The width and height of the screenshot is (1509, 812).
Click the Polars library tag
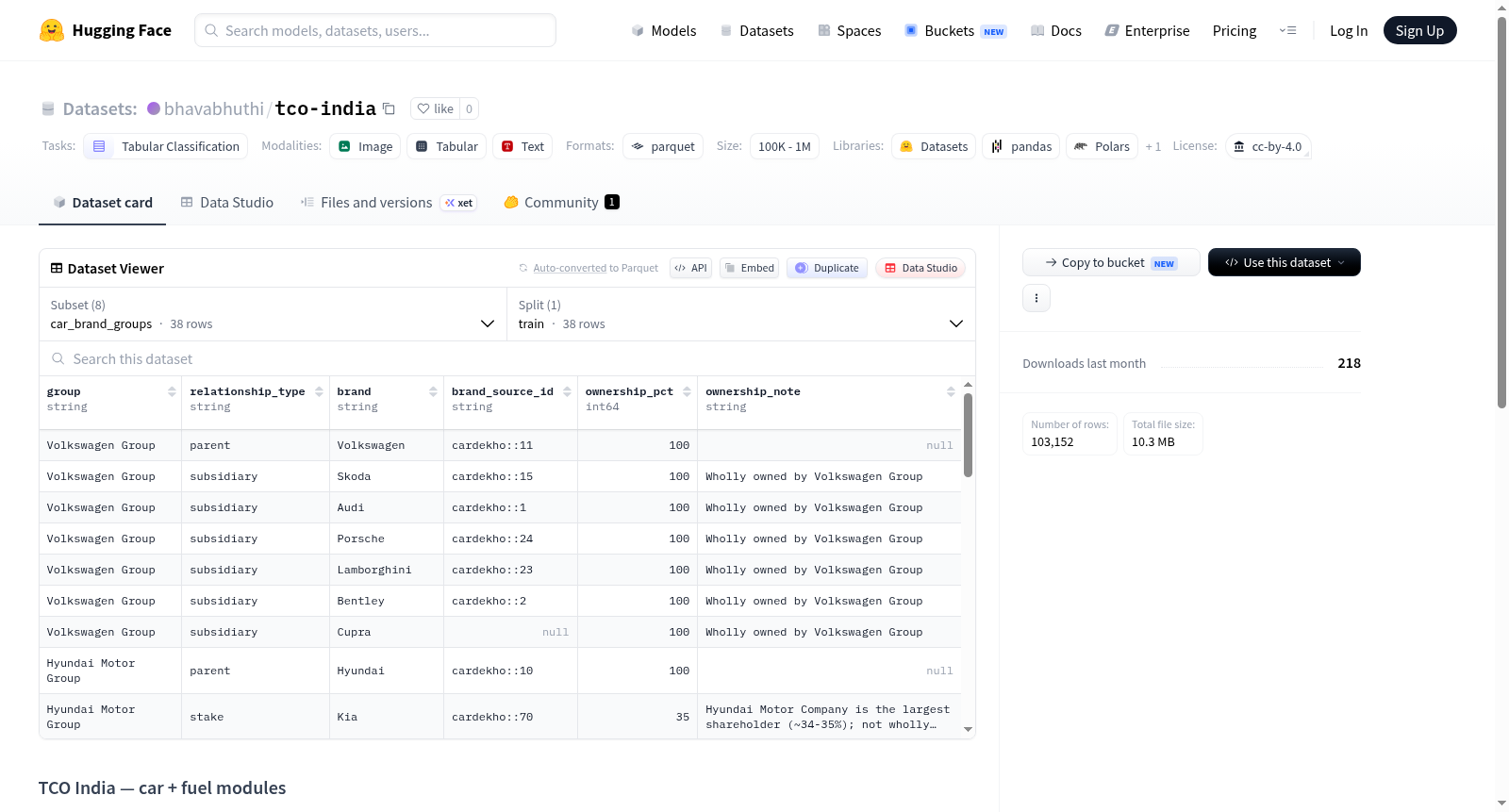point(1102,146)
